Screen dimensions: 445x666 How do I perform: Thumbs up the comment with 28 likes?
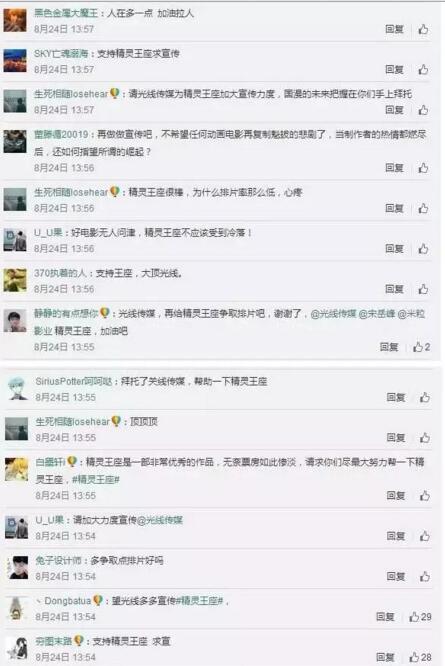point(420,657)
